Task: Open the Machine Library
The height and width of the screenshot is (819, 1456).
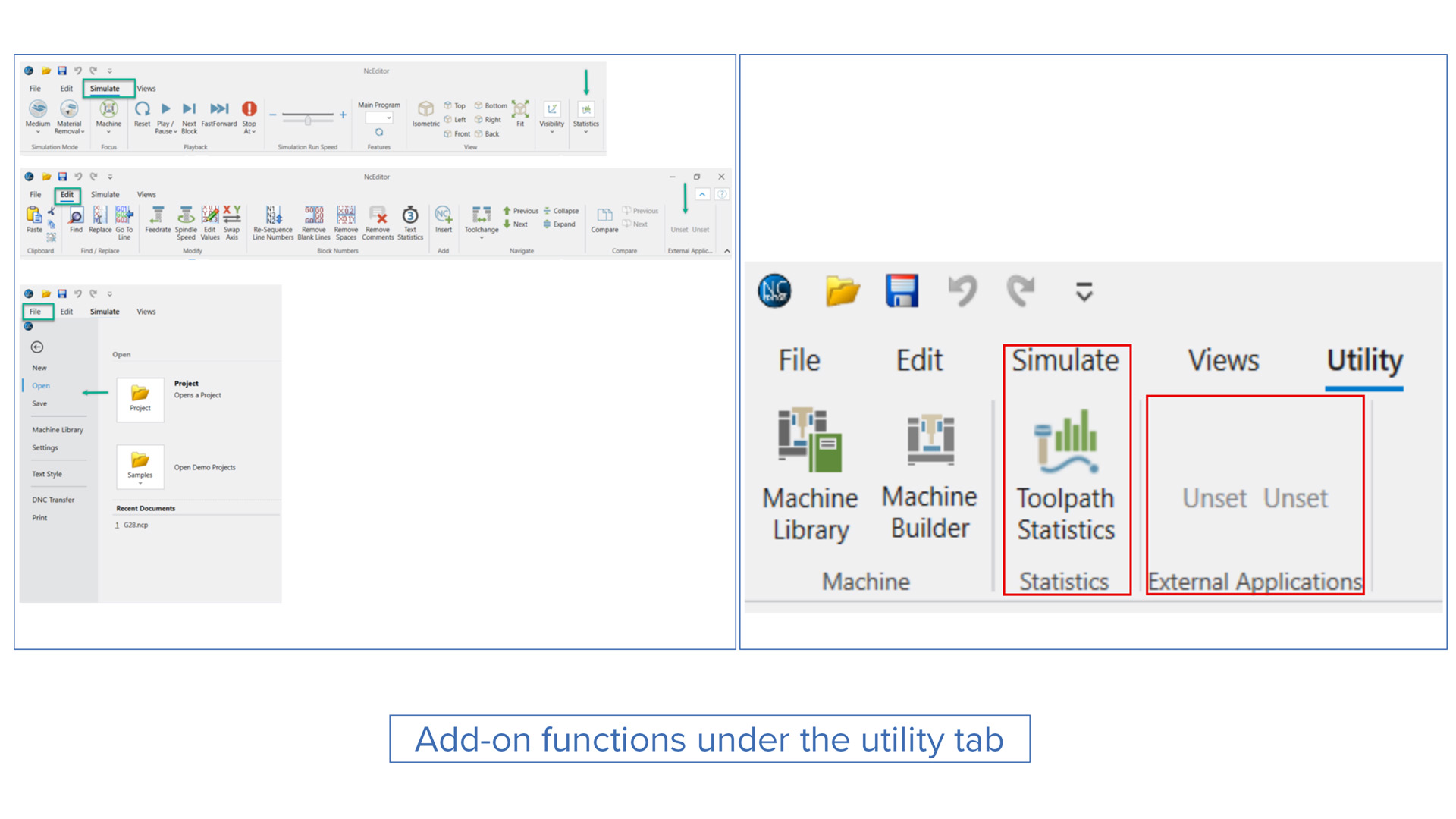Action: tap(810, 440)
